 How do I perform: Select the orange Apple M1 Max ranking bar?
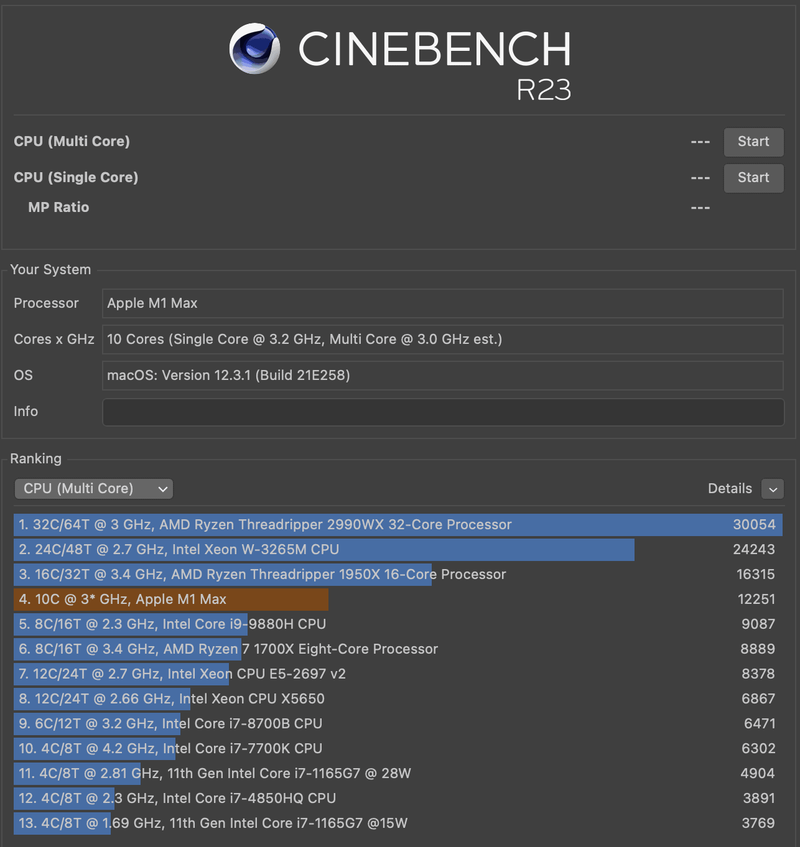pyautogui.click(x=171, y=600)
